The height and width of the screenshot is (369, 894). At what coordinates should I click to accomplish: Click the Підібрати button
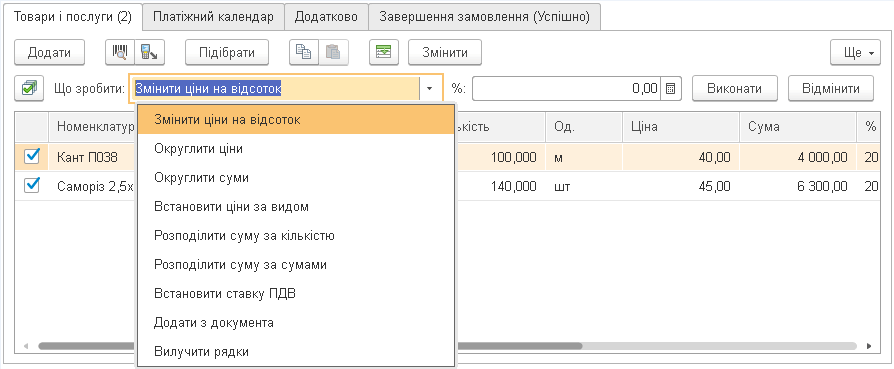point(227,53)
